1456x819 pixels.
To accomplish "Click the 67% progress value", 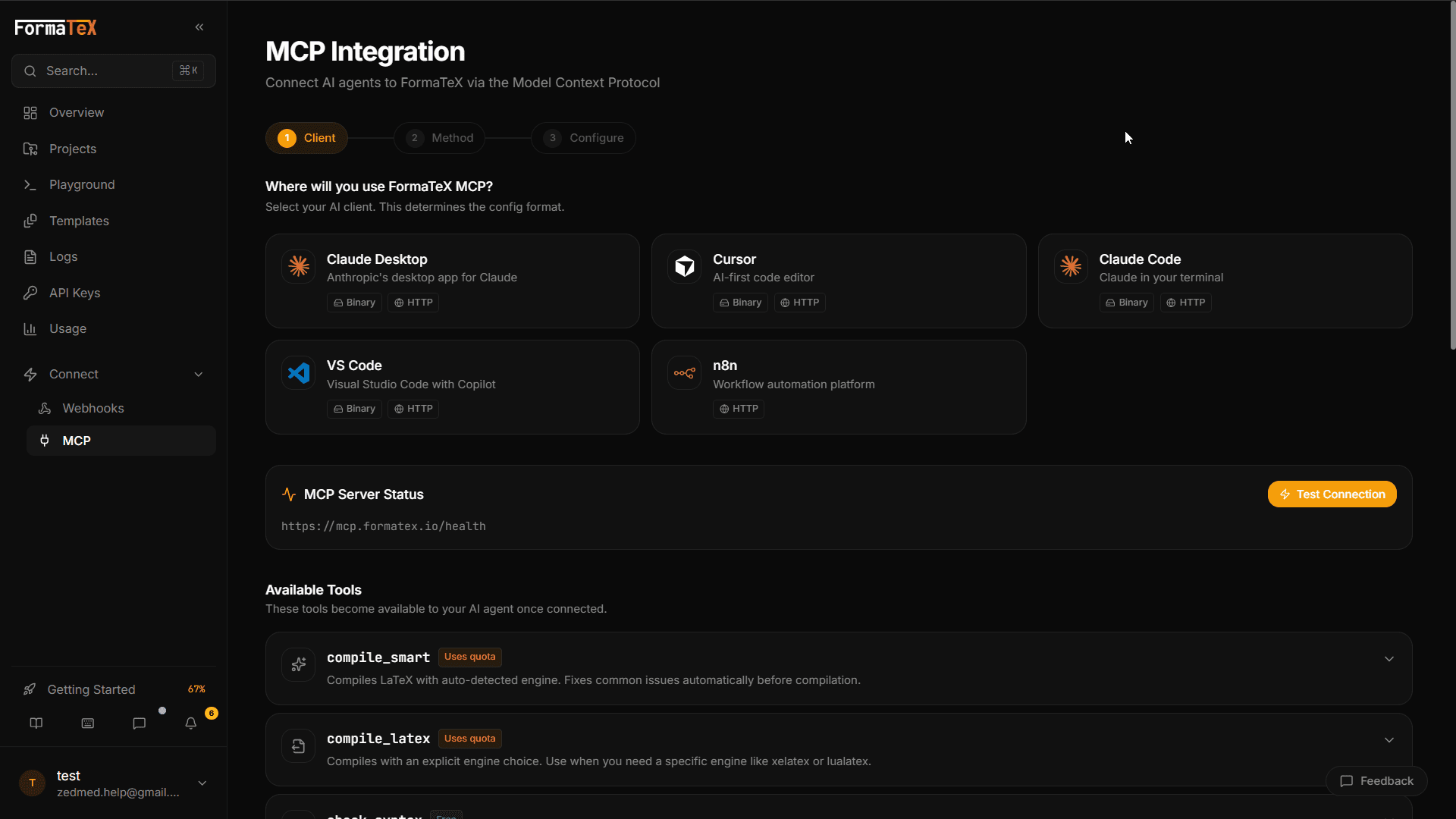I will tap(196, 689).
